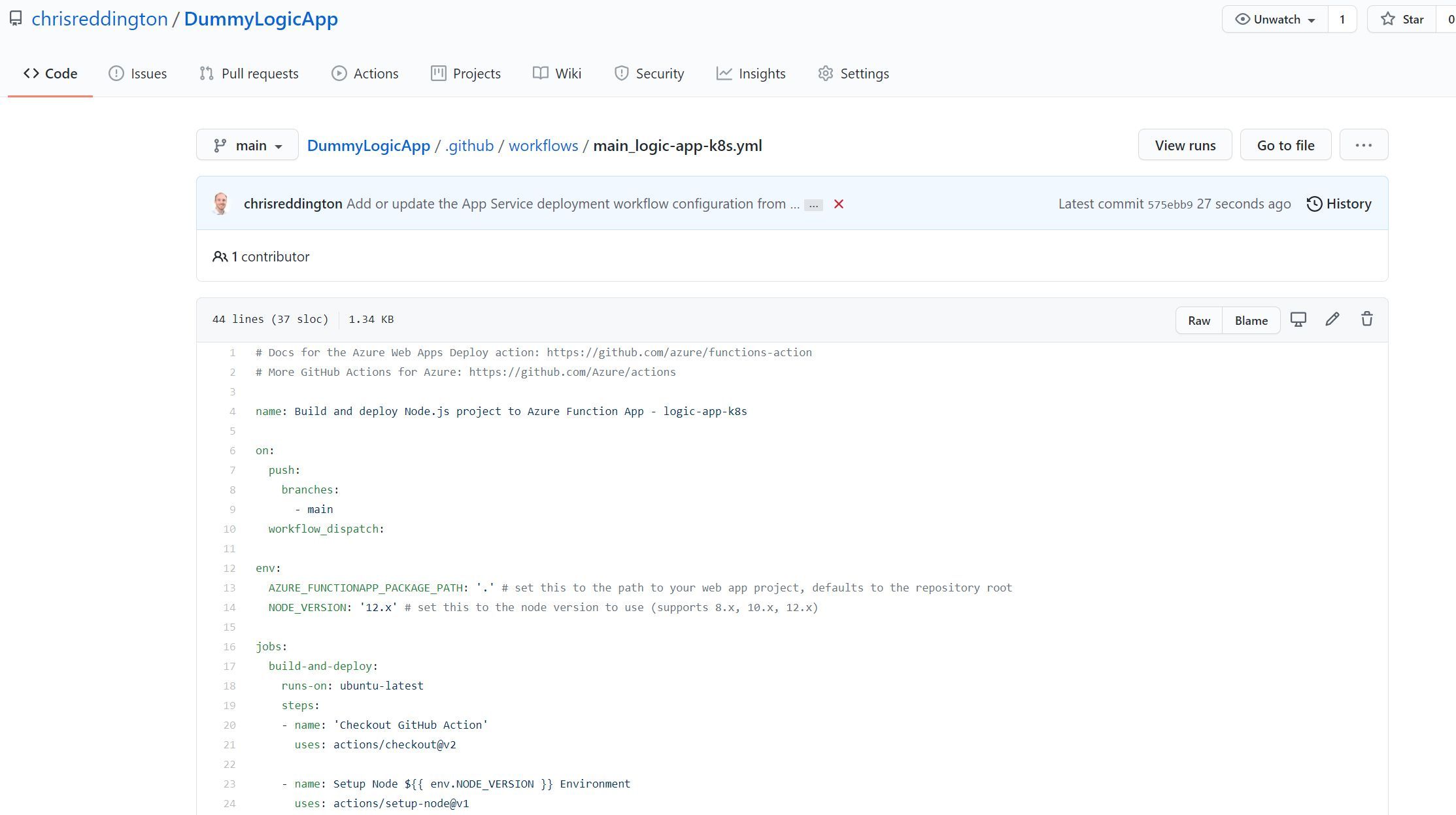Click the Raw file view button
The image size is (1456, 815).
[x=1199, y=320]
